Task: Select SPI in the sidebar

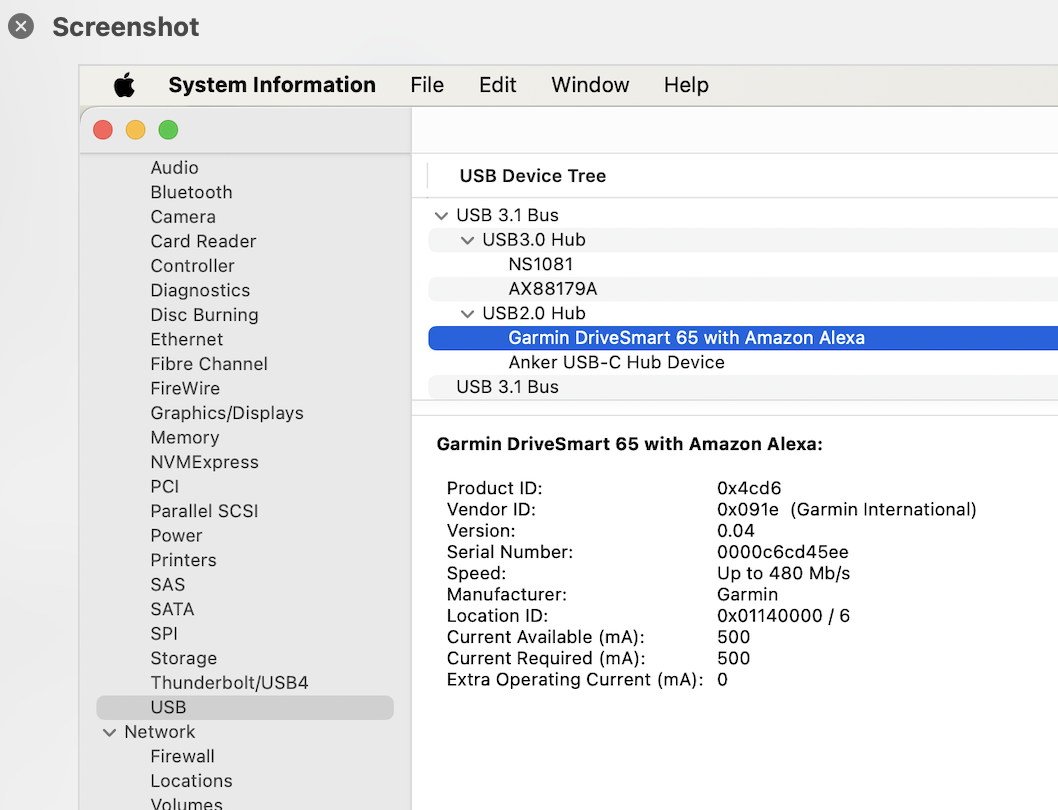Action: (164, 634)
